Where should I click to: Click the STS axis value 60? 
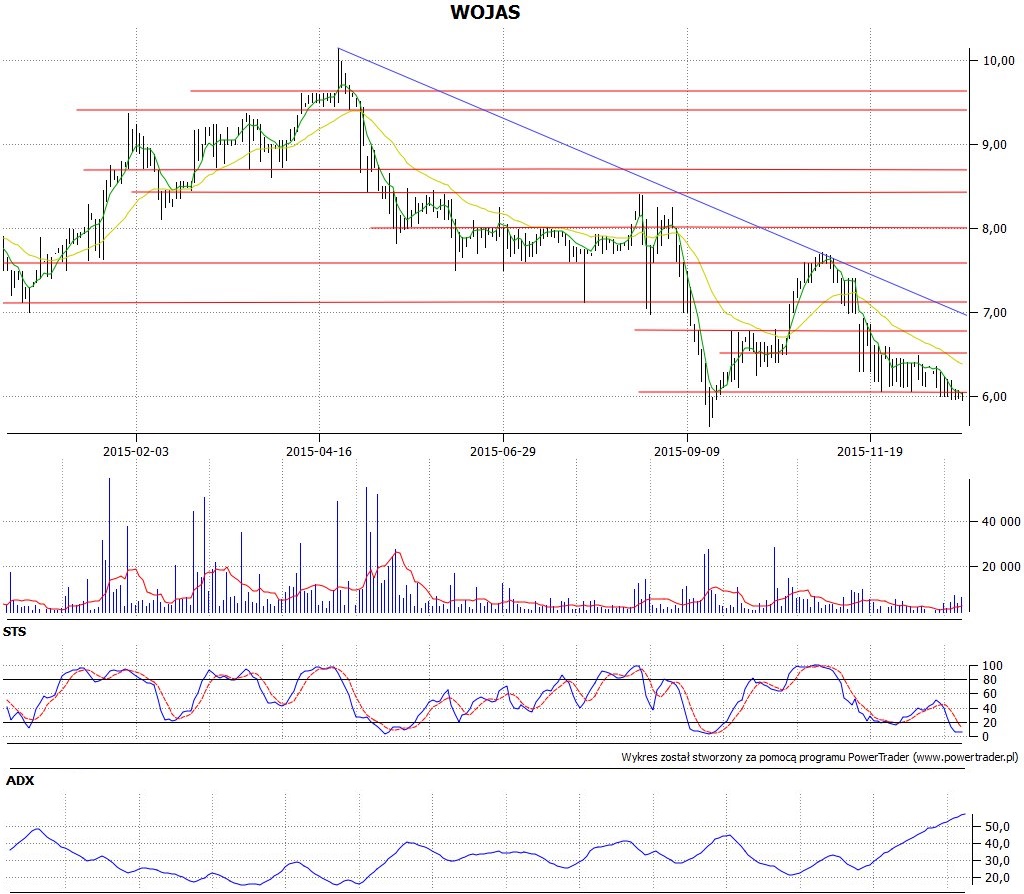990,694
